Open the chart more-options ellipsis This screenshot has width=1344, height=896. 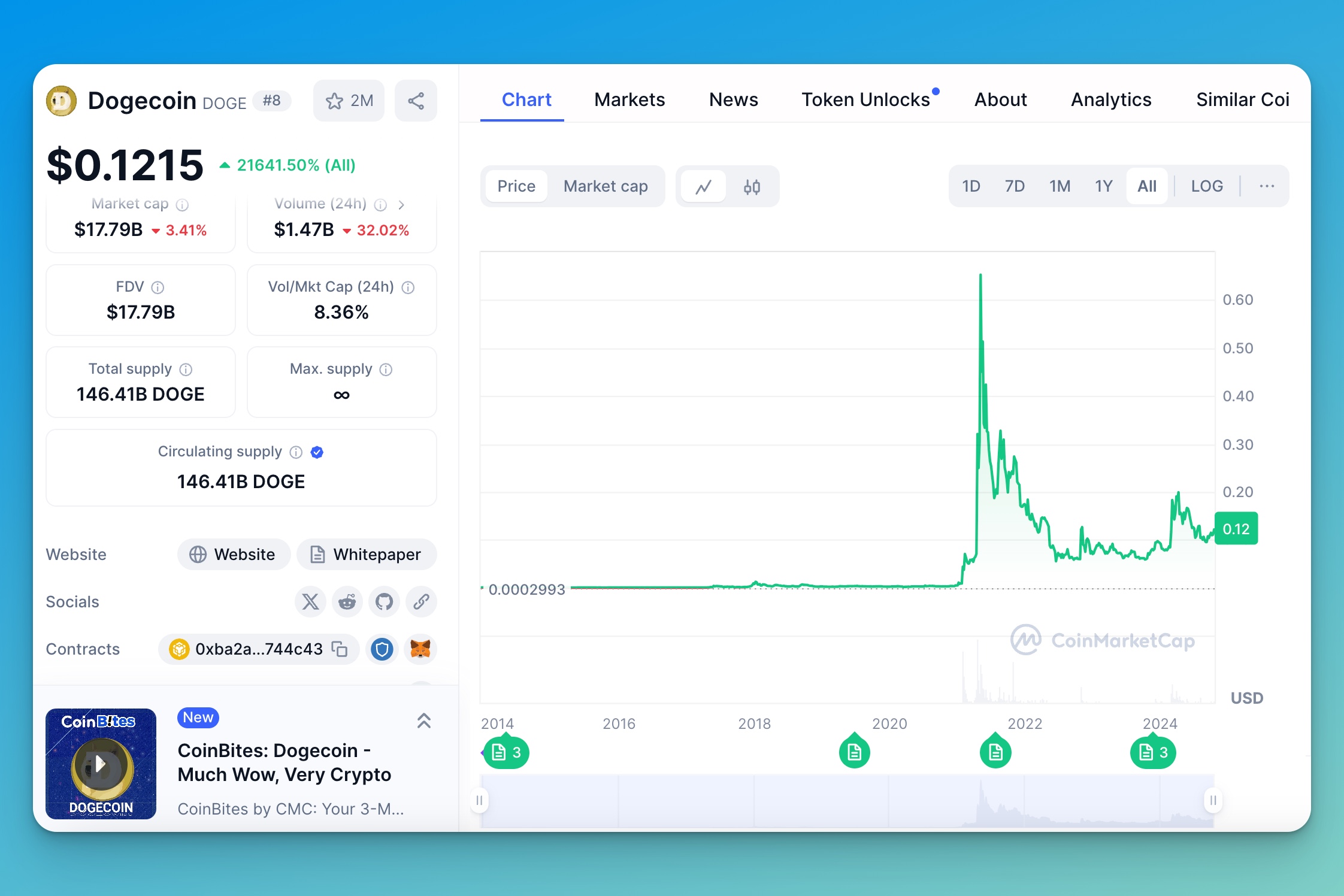(1267, 186)
